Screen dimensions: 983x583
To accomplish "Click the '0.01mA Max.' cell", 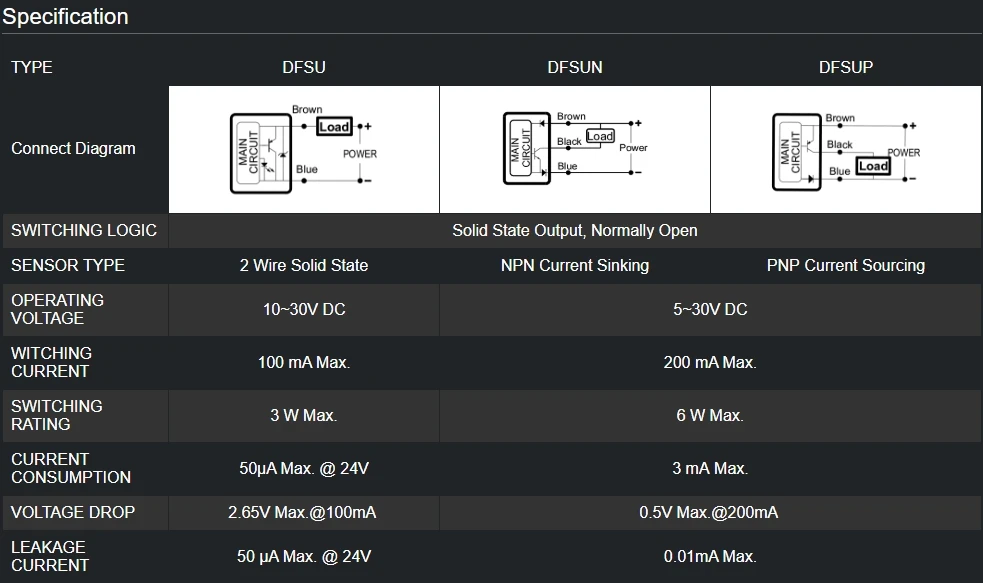I will pos(710,556).
